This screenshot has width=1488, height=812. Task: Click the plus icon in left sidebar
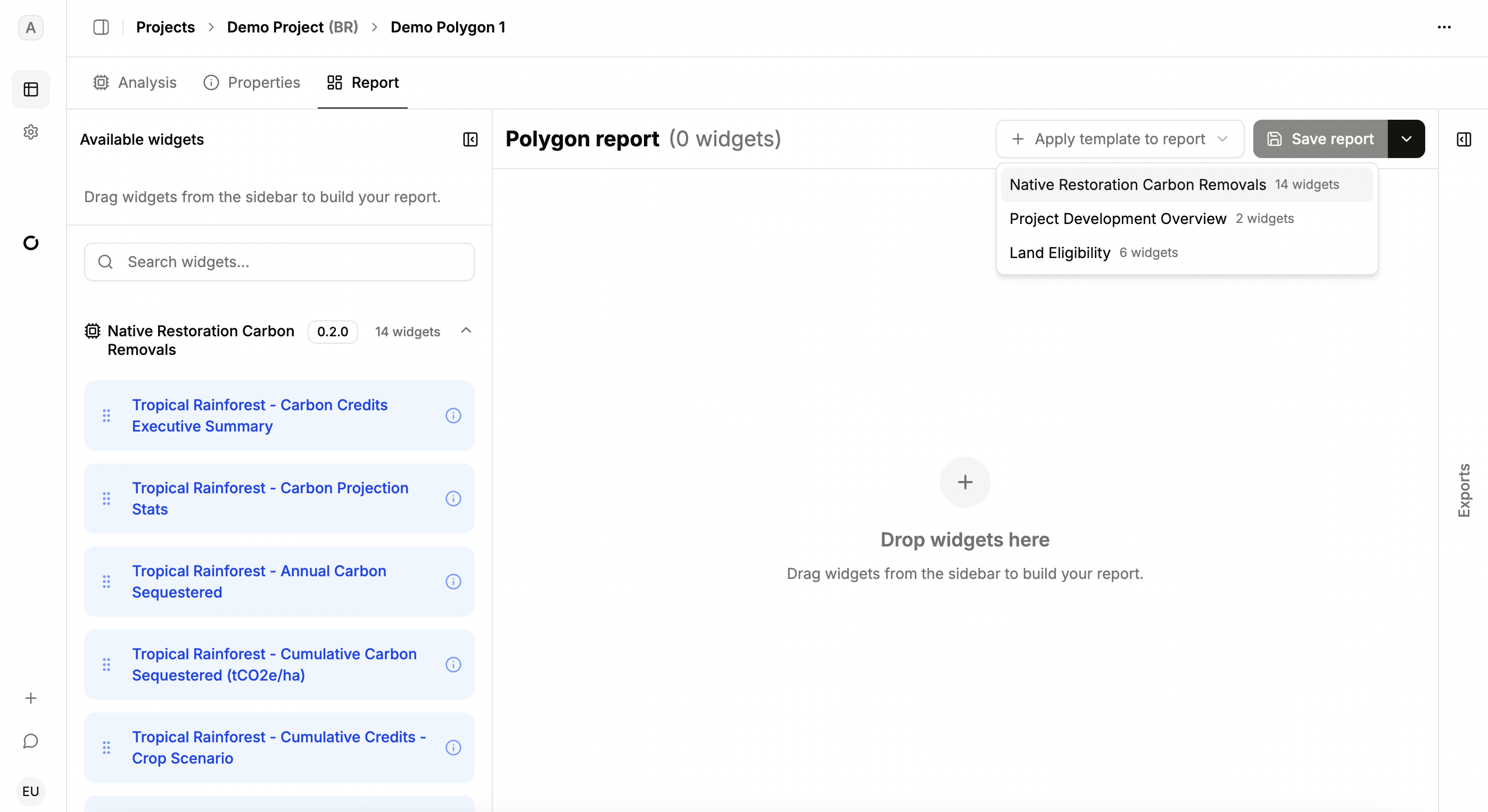[31, 698]
